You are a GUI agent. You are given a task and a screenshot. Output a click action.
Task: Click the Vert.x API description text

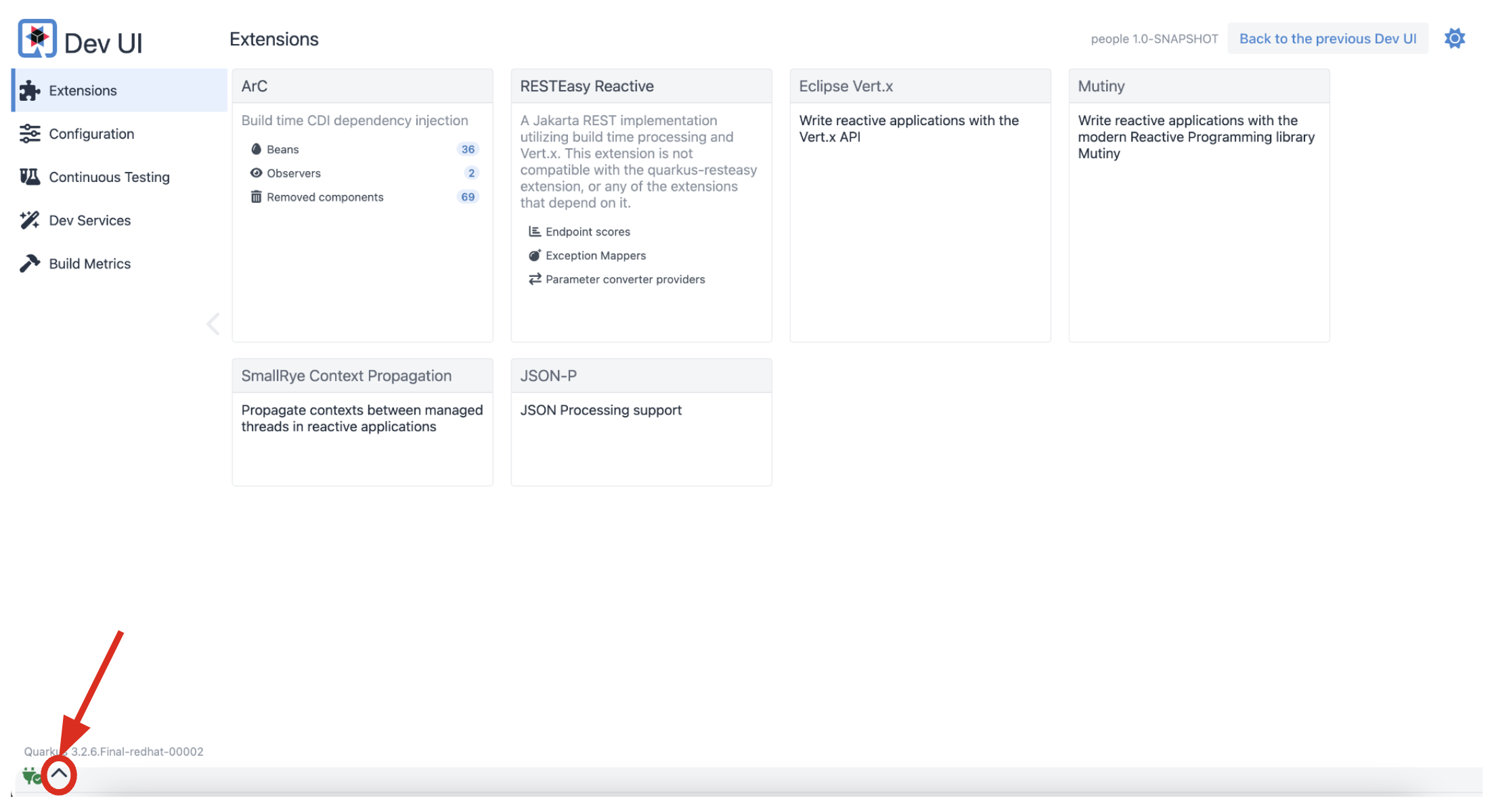coord(908,129)
